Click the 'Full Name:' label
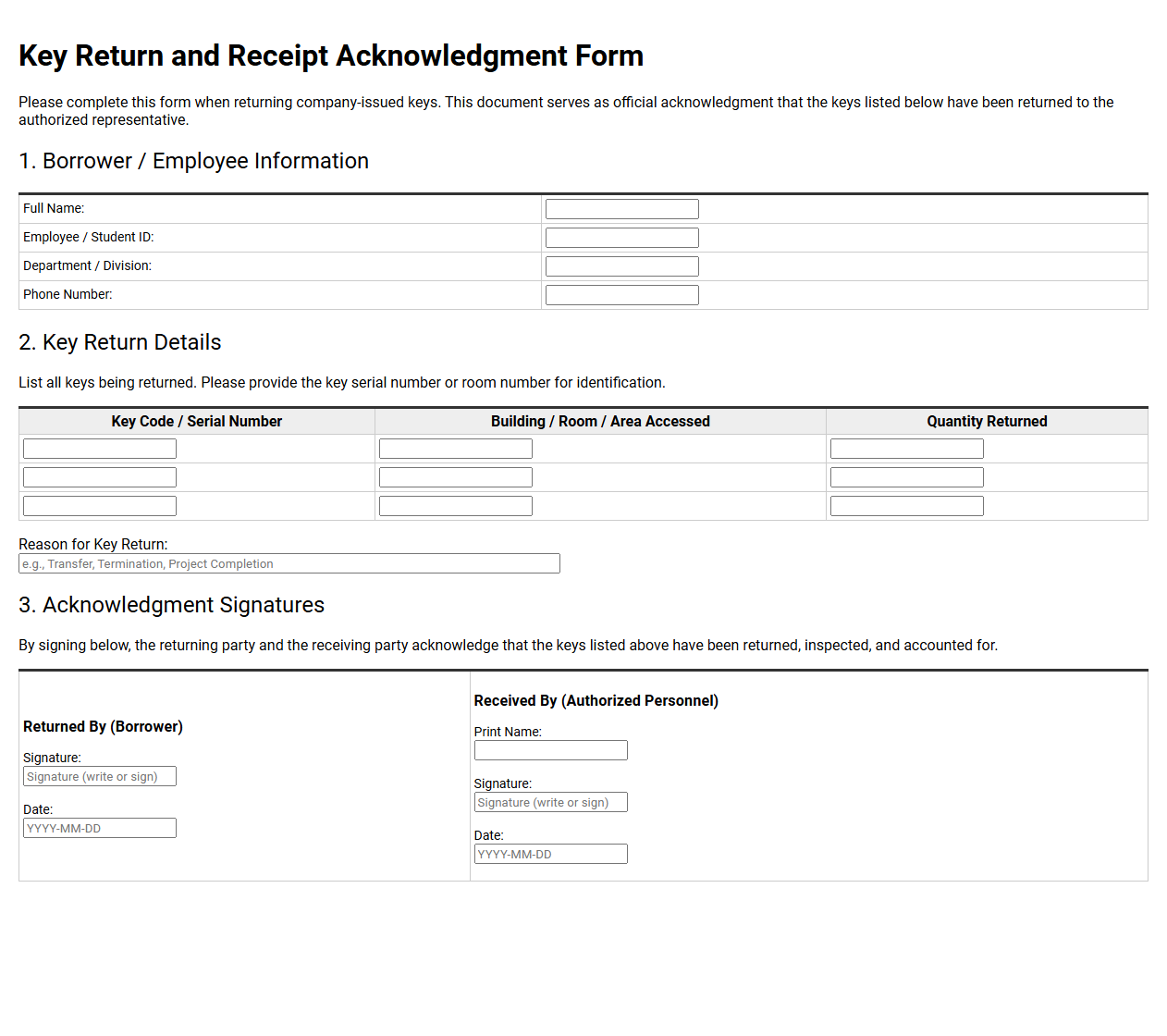The image size is (1167, 1036). coord(54,208)
